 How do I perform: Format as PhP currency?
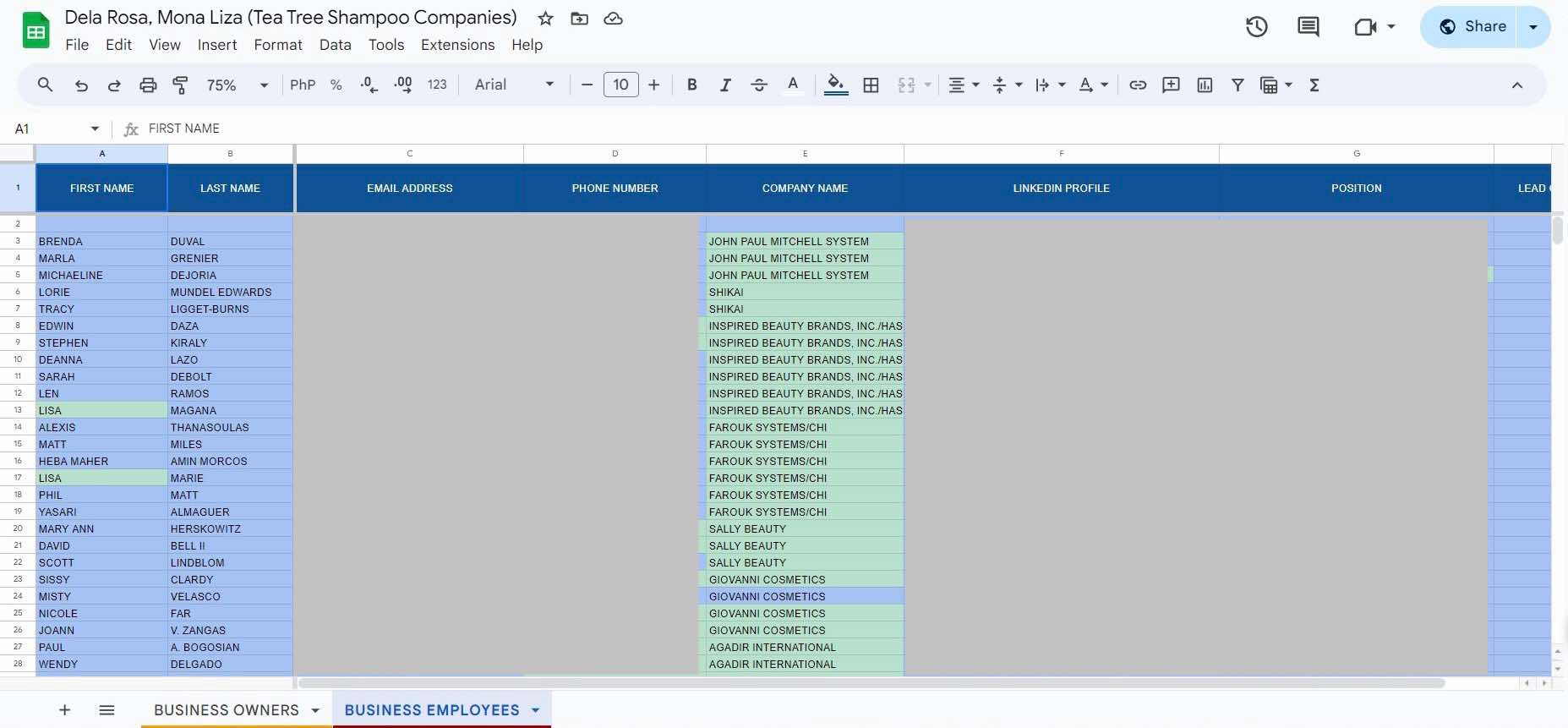[x=303, y=85]
